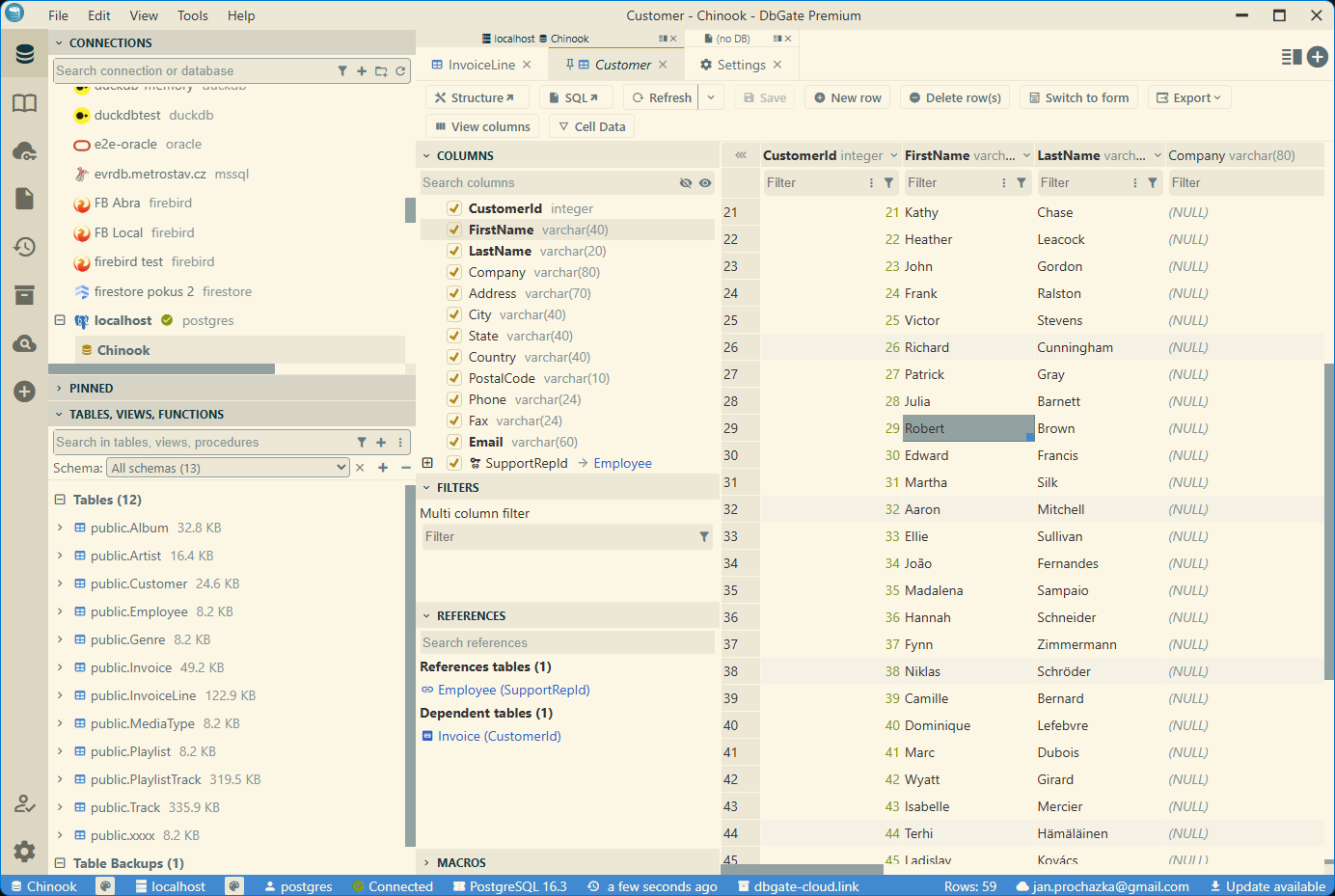Screen dimensions: 1335x896
Task: Collapse the FILTERS section
Action: [x=426, y=487]
